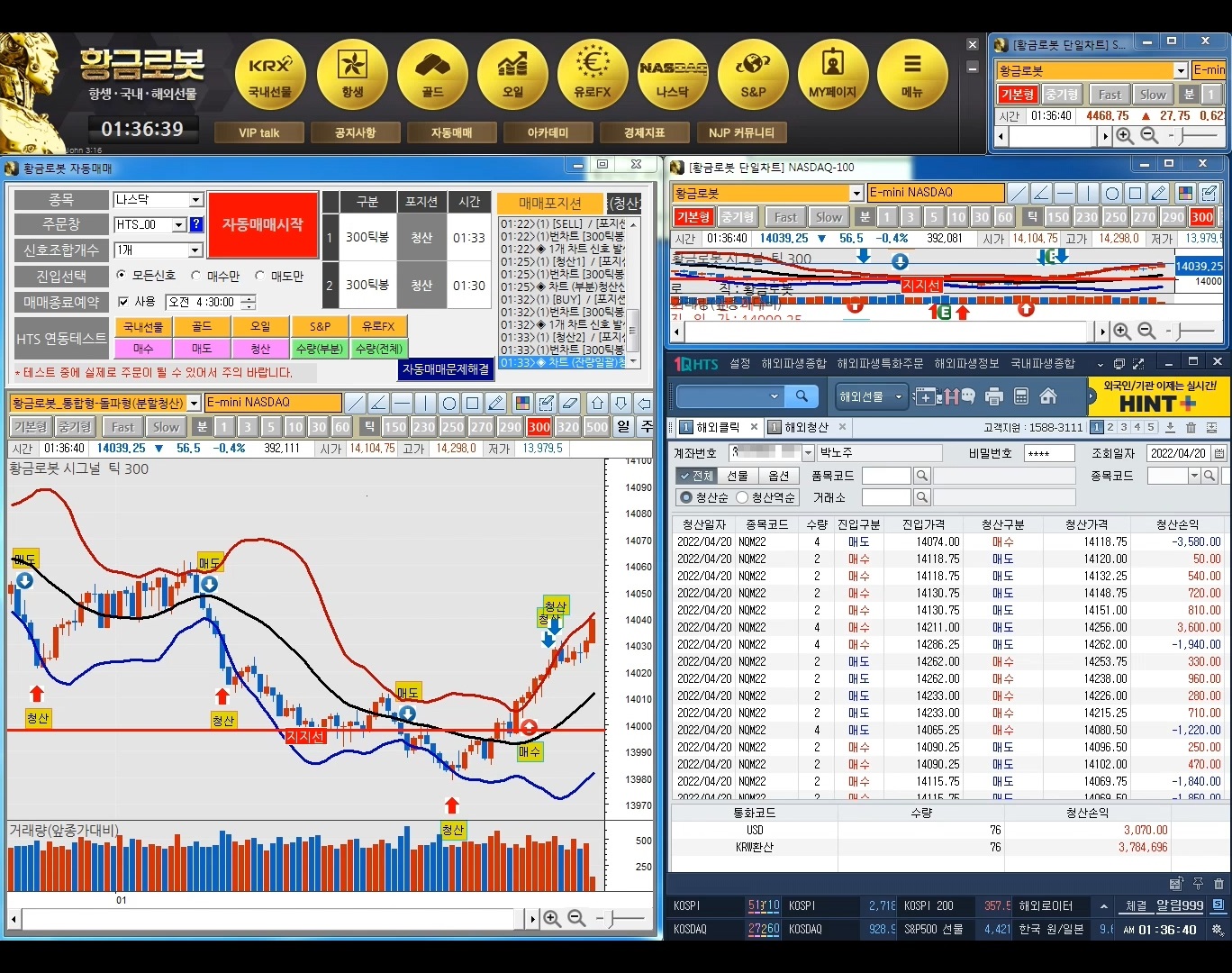The image size is (1232, 973).
Task: Click the 비밀번호 password input field
Action: pyautogui.click(x=1049, y=453)
